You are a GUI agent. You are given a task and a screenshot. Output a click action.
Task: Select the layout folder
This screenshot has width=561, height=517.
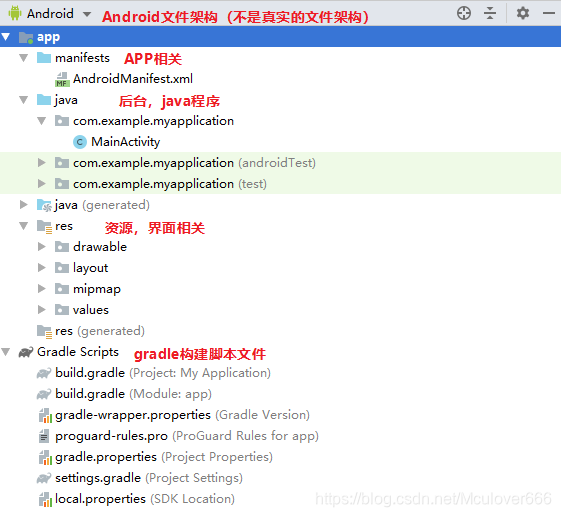[91, 268]
